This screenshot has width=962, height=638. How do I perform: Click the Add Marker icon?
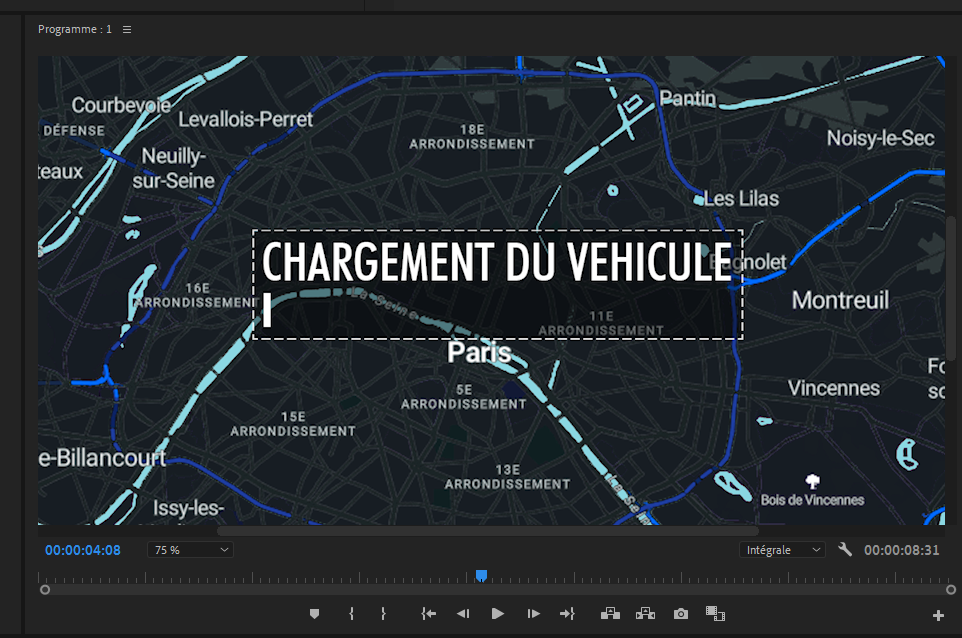pyautogui.click(x=314, y=614)
